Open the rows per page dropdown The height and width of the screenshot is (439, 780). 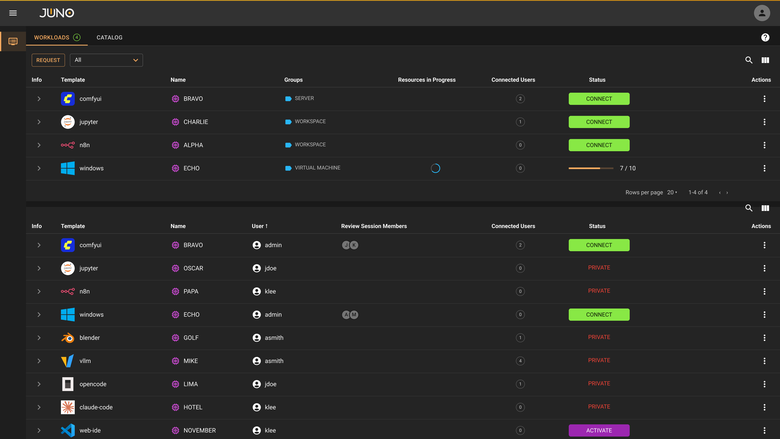(x=672, y=192)
